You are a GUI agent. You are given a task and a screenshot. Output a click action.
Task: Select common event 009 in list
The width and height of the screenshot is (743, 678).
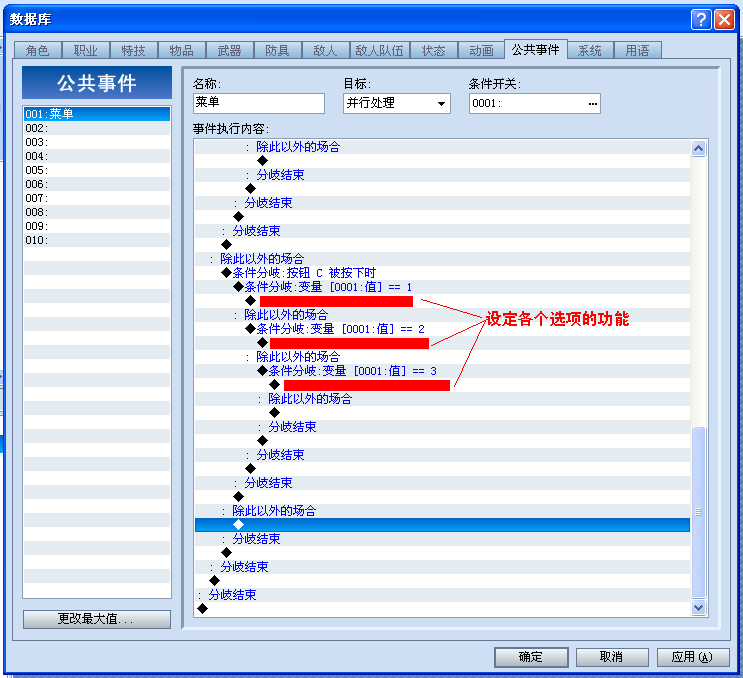tap(97, 226)
